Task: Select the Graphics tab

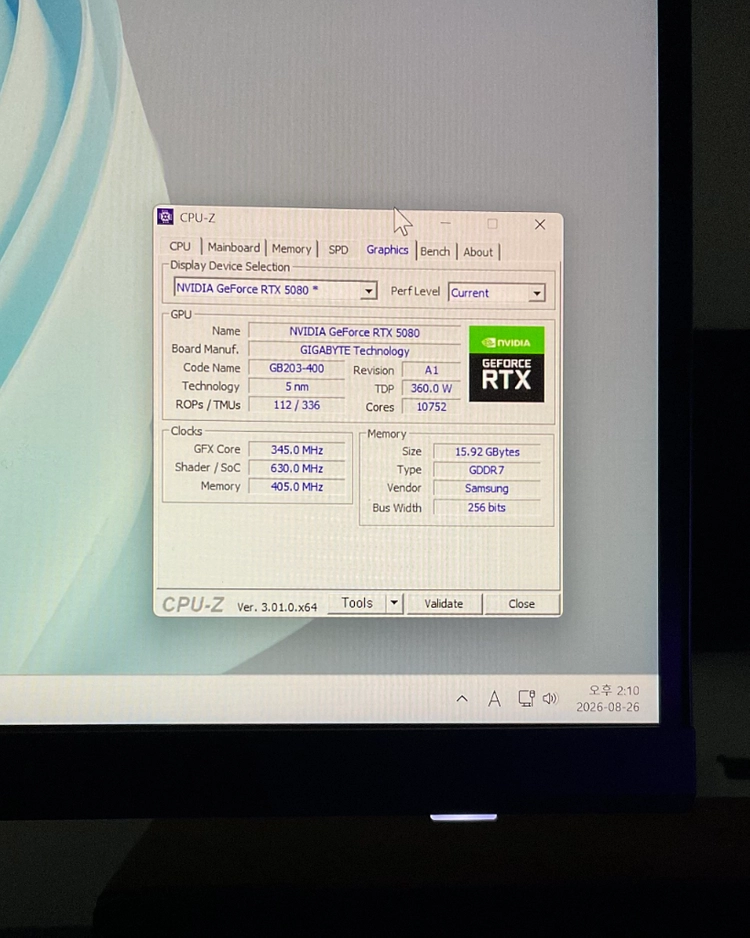Action: point(387,249)
